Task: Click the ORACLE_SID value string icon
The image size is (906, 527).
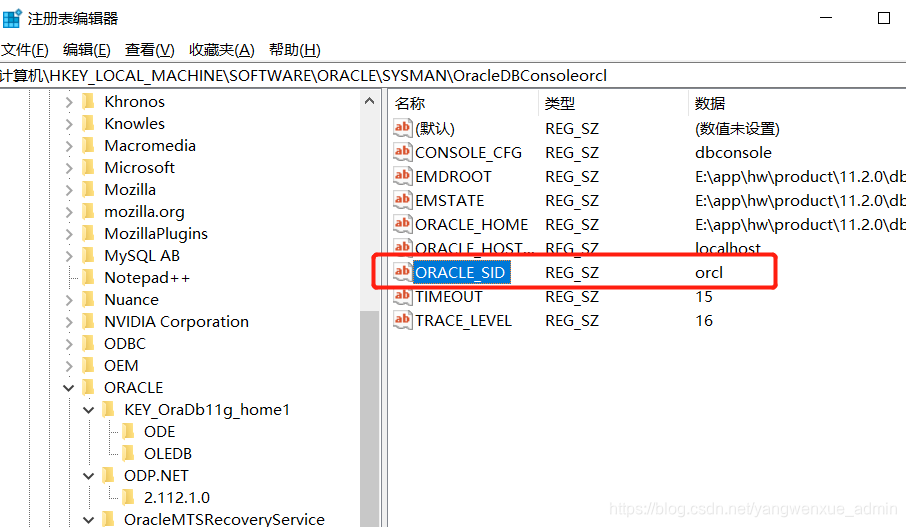Action: [x=402, y=272]
